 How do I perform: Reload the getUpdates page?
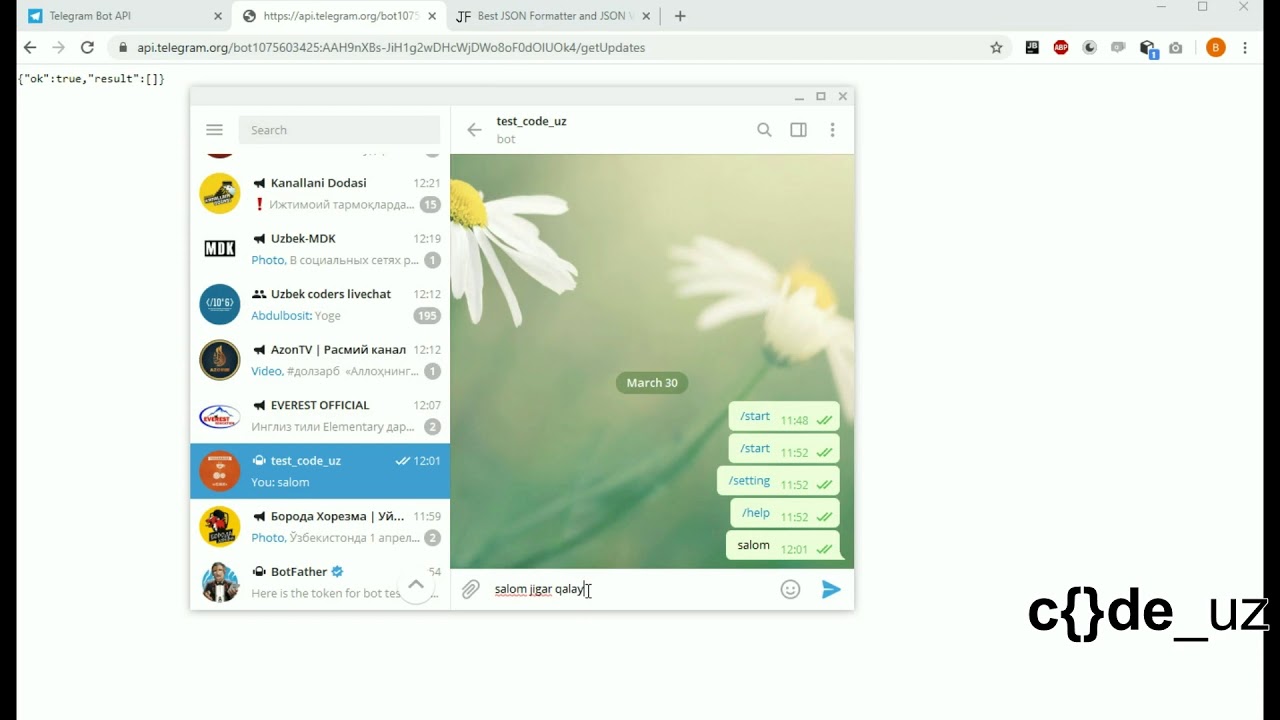click(x=87, y=47)
